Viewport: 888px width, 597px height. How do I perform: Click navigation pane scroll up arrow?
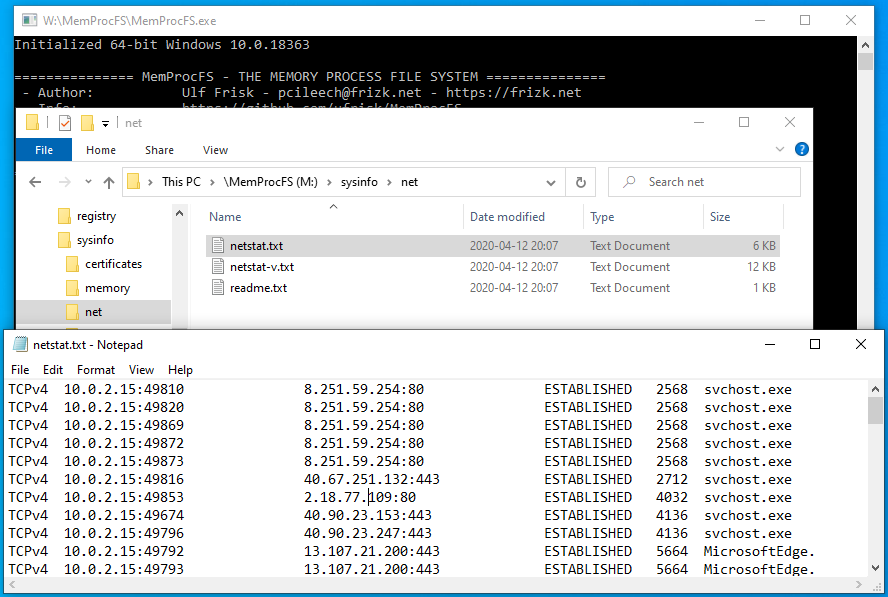tap(180, 214)
